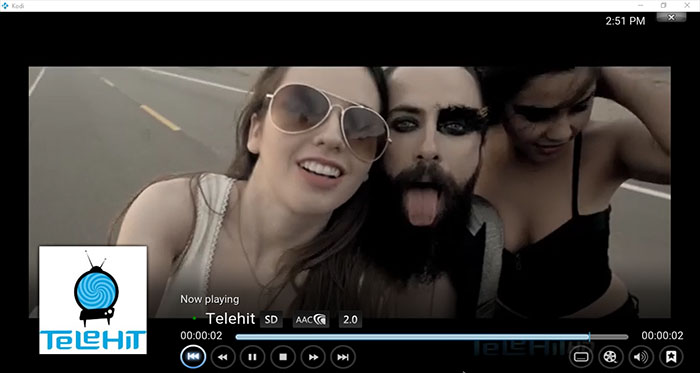Pause the Telehit stream
700x373 pixels.
click(x=252, y=357)
